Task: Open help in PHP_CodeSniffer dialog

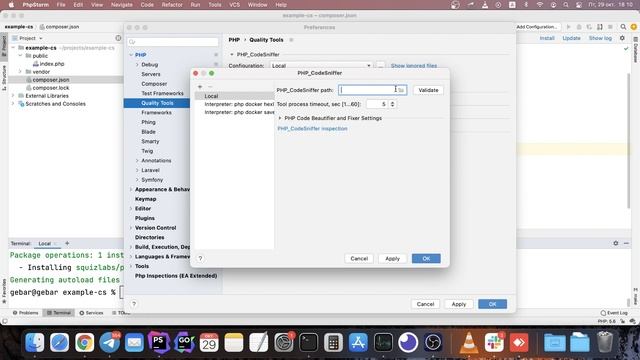Action: [x=200, y=258]
